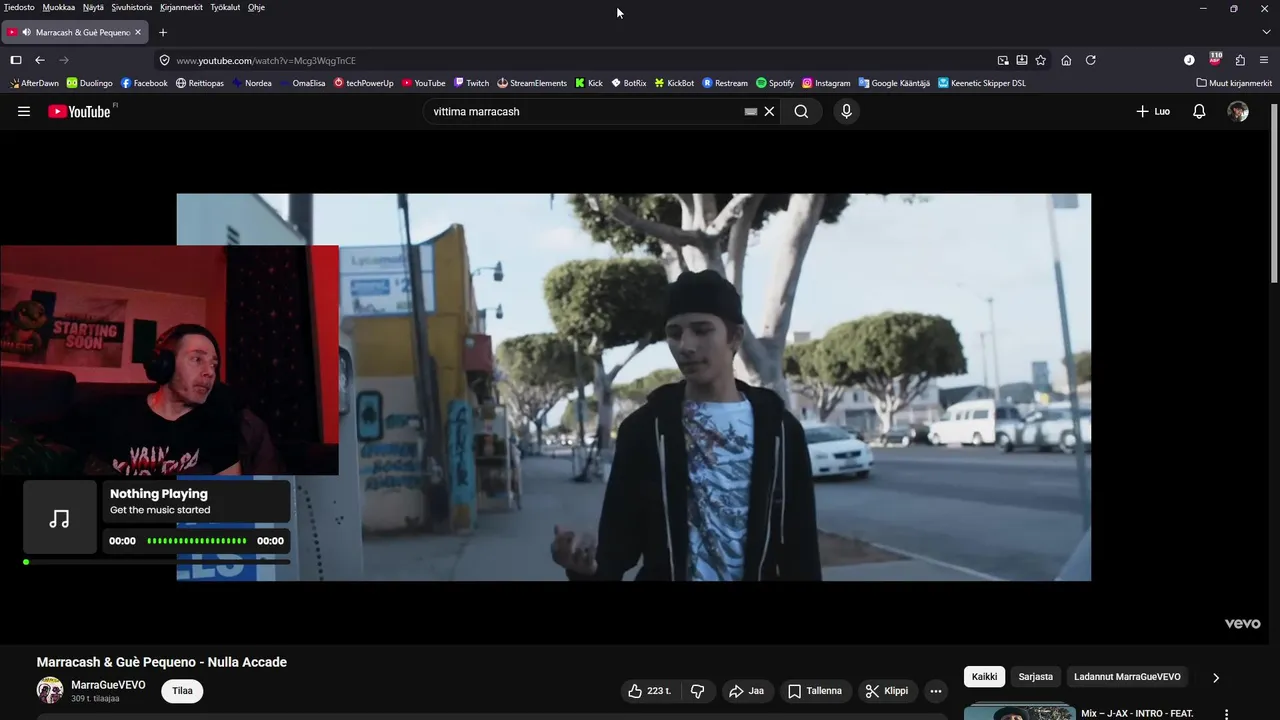
Task: Open the Duolingo bookmark
Action: coord(90,83)
